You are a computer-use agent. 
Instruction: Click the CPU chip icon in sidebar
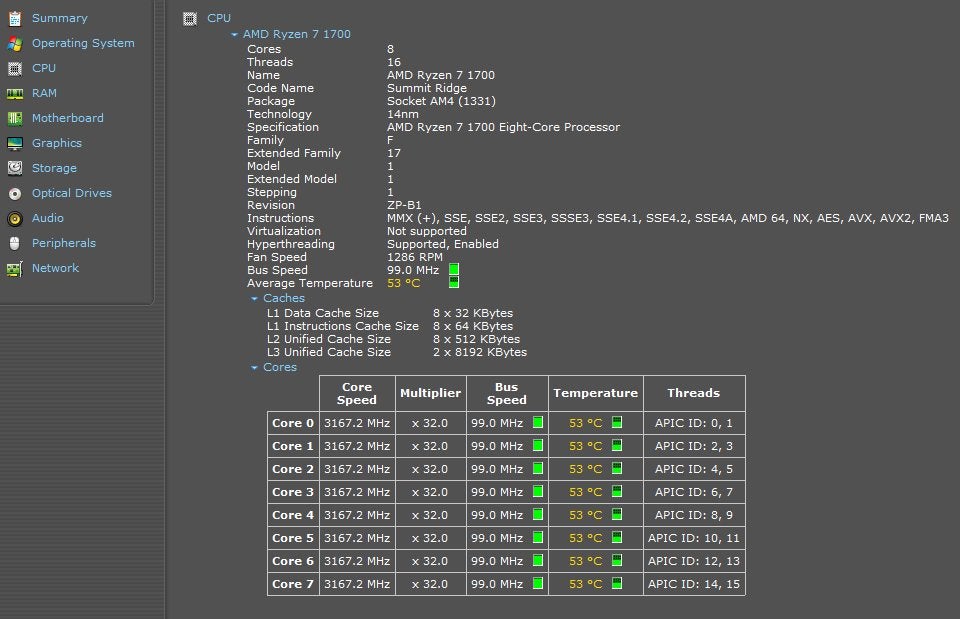tap(15, 69)
